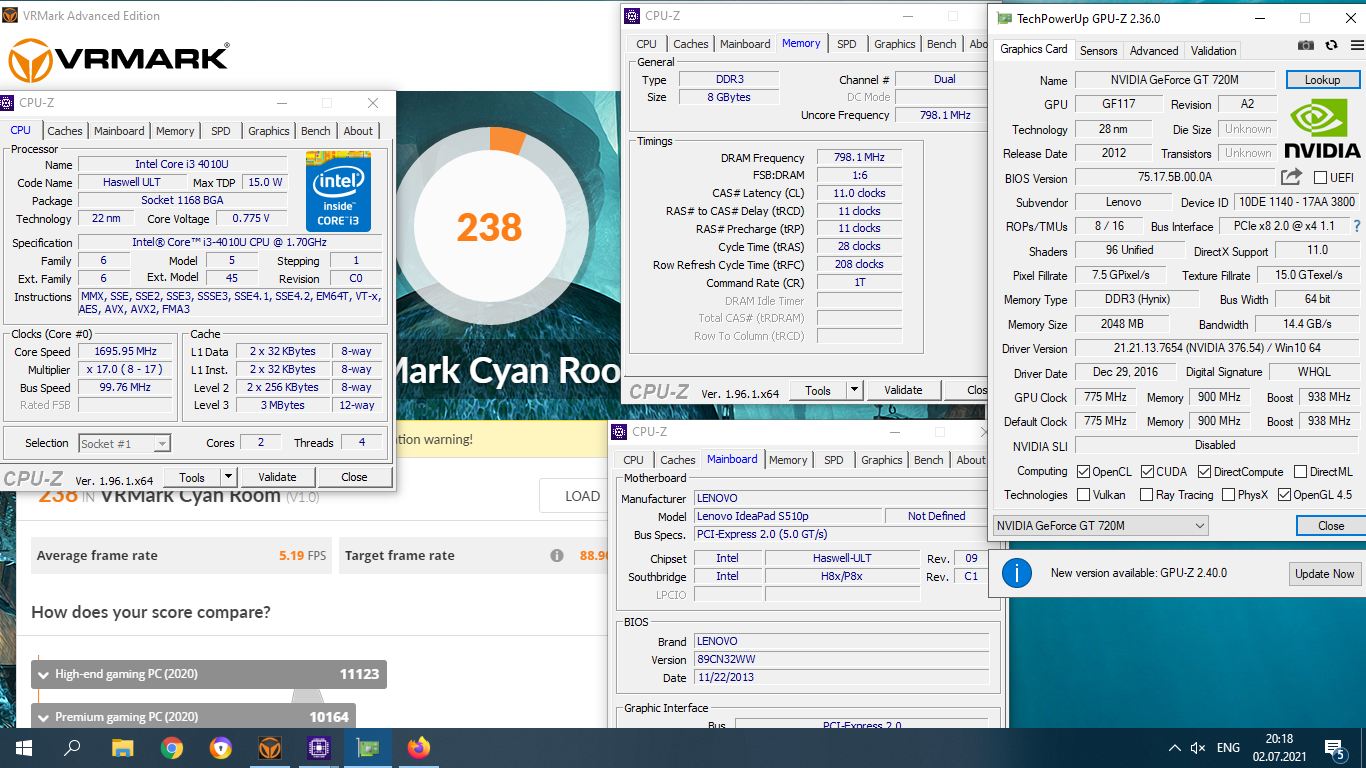This screenshot has width=1366, height=768.
Task: Click the Intel Core i3 logo badge
Action: click(x=338, y=191)
